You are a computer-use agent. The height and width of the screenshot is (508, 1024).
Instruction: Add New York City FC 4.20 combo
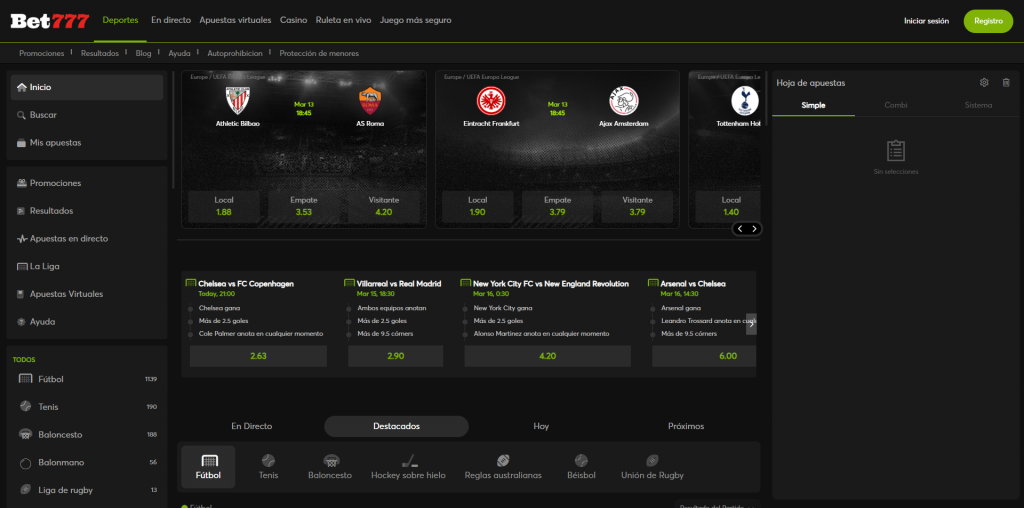tap(547, 356)
